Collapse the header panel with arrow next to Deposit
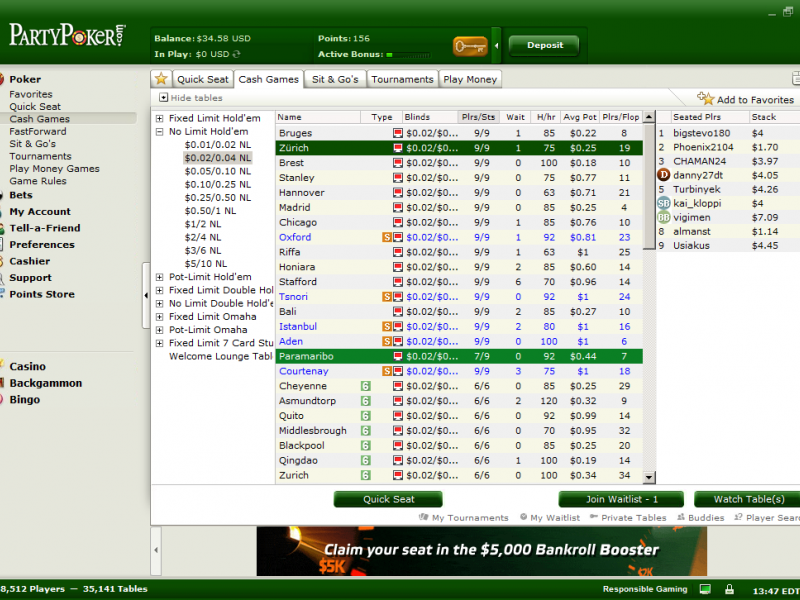The image size is (800, 600). (x=497, y=45)
